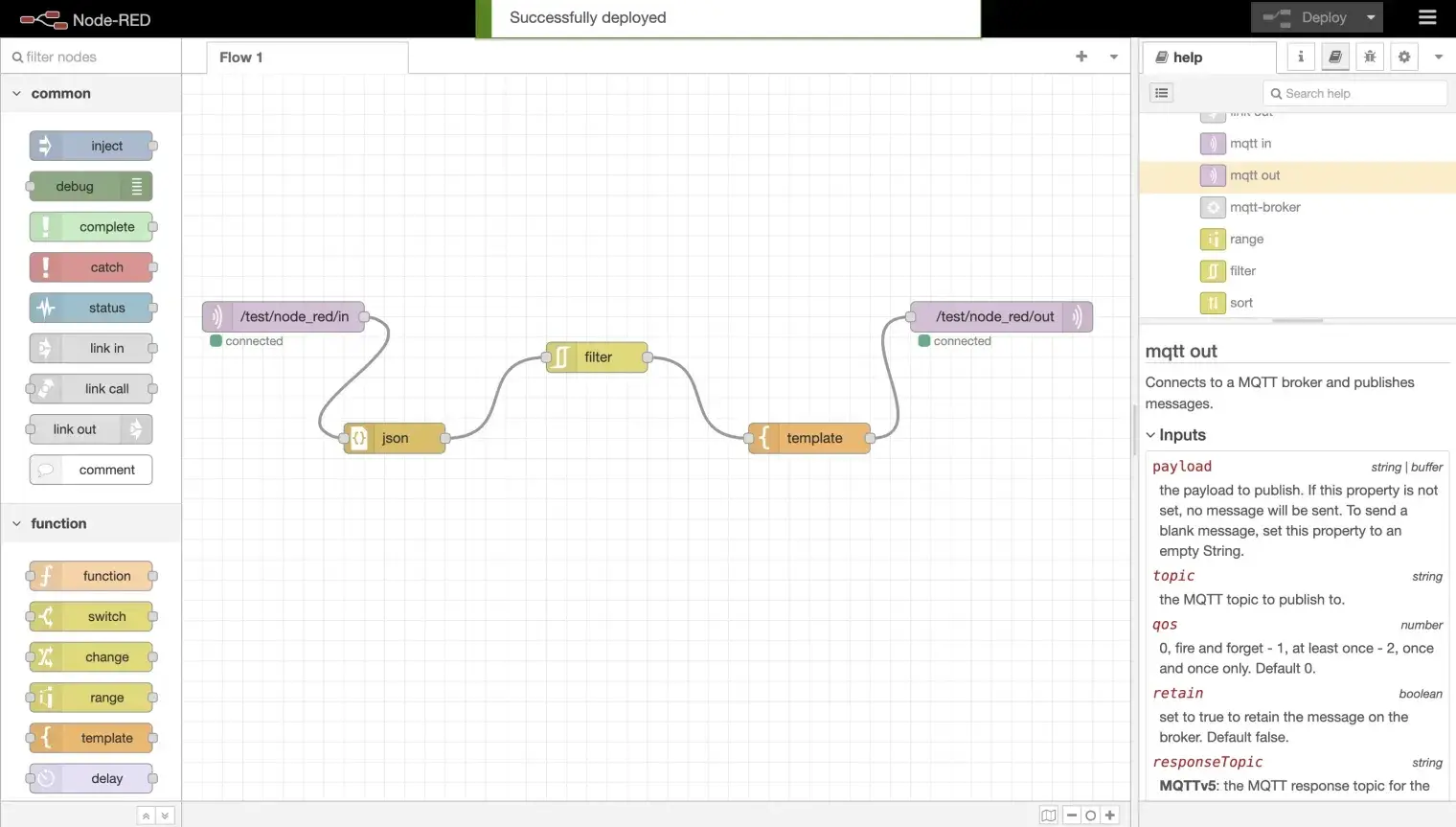Collapse the function palette section

(x=16, y=523)
